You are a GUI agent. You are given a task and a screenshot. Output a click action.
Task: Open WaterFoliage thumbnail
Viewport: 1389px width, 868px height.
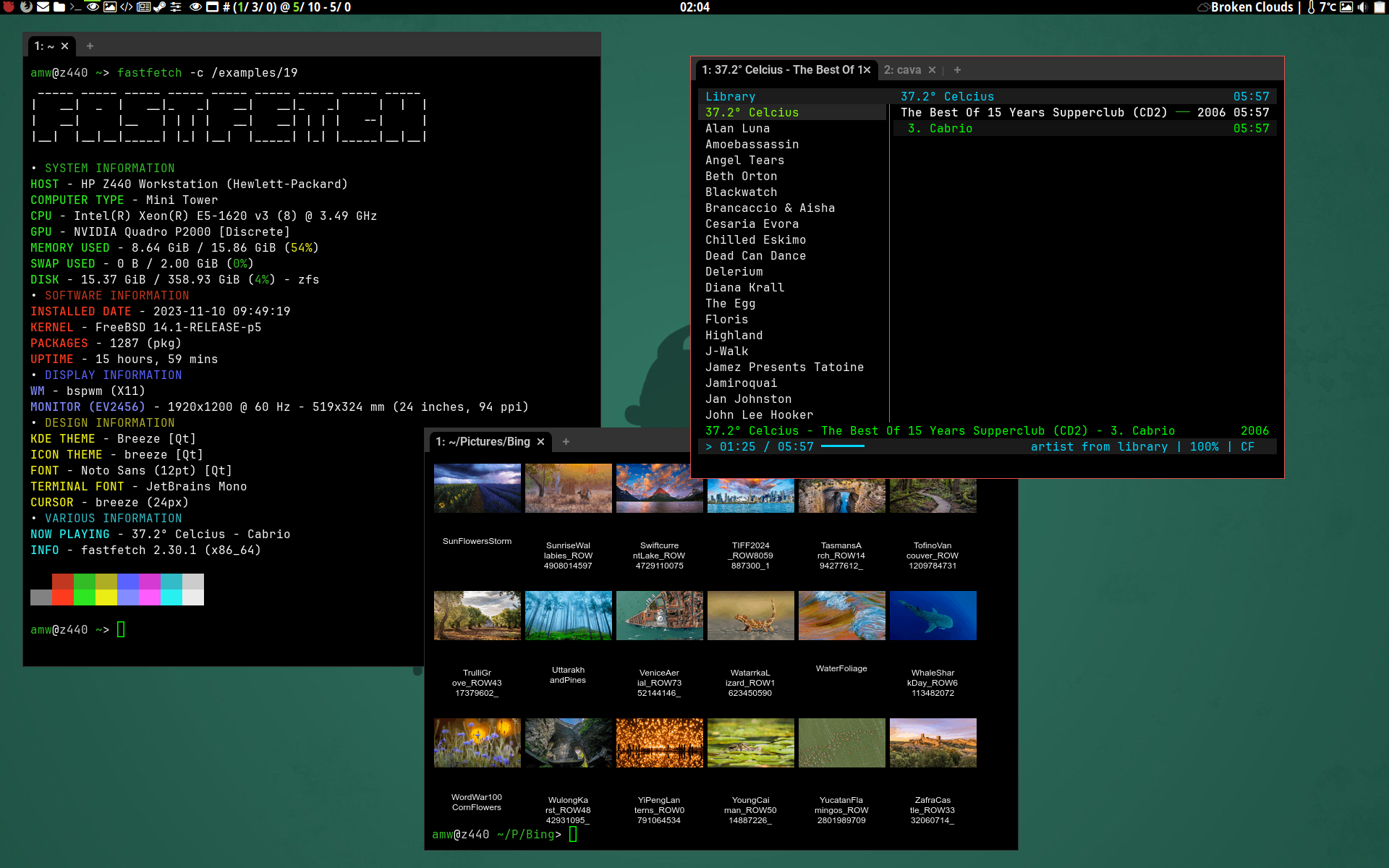(x=842, y=616)
